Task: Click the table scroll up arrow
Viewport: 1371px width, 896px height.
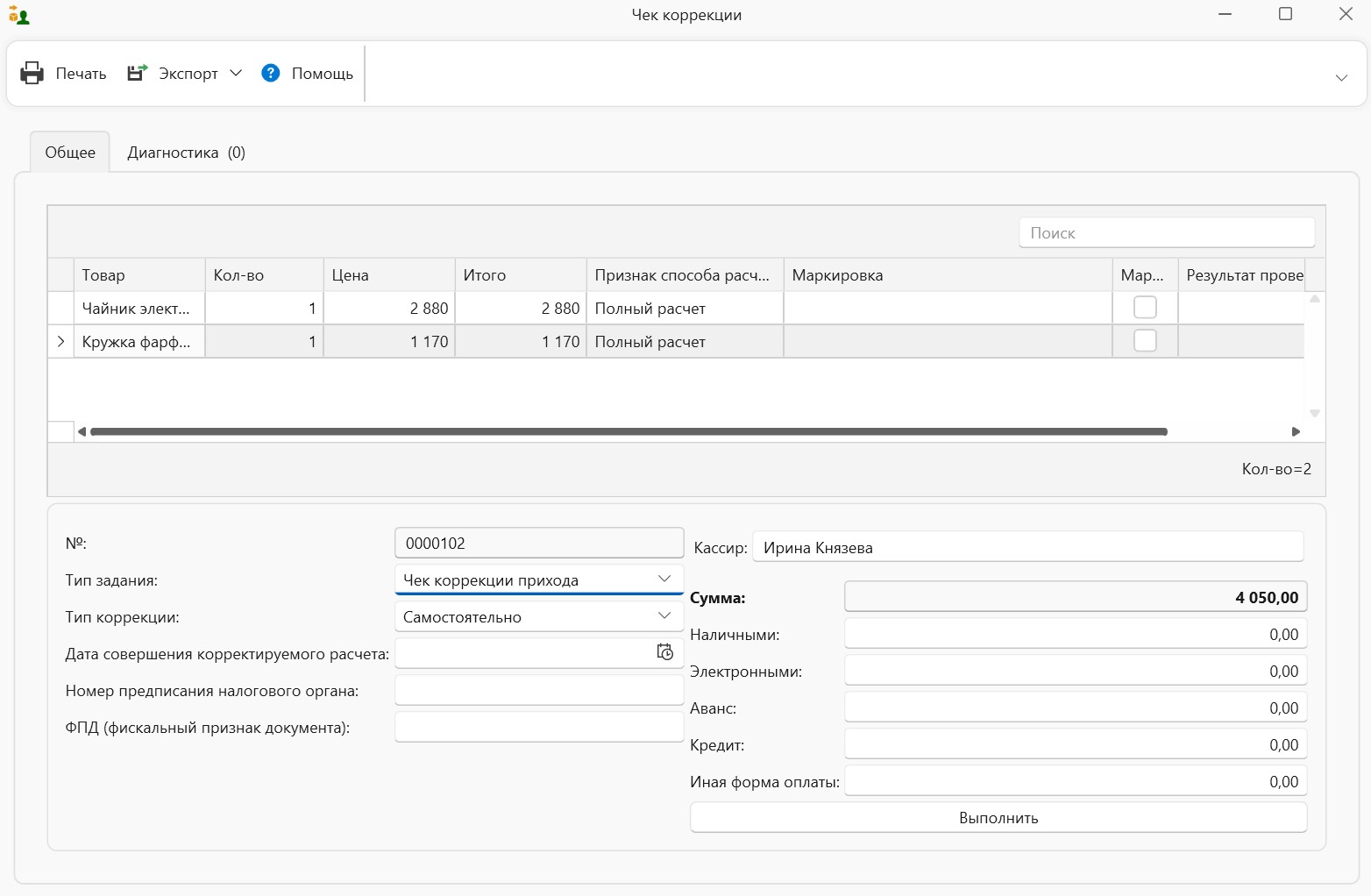Action: click(x=1315, y=299)
